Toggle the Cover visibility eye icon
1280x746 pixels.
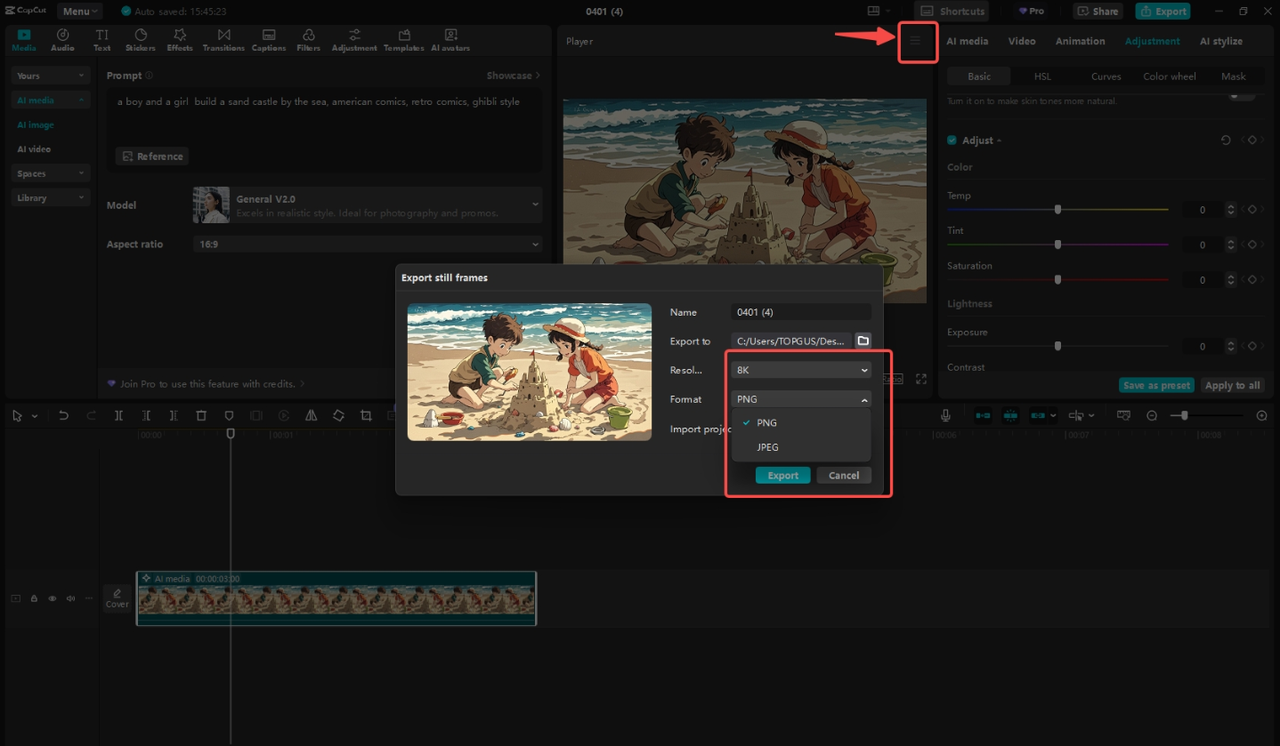click(x=51, y=598)
